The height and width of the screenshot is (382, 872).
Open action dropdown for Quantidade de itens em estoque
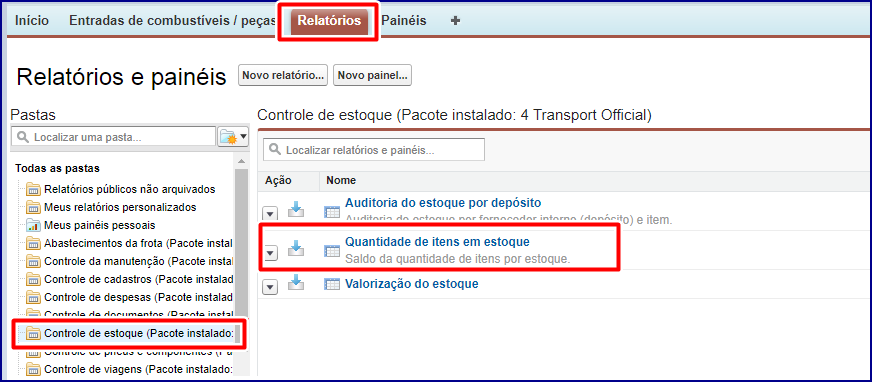coord(270,253)
